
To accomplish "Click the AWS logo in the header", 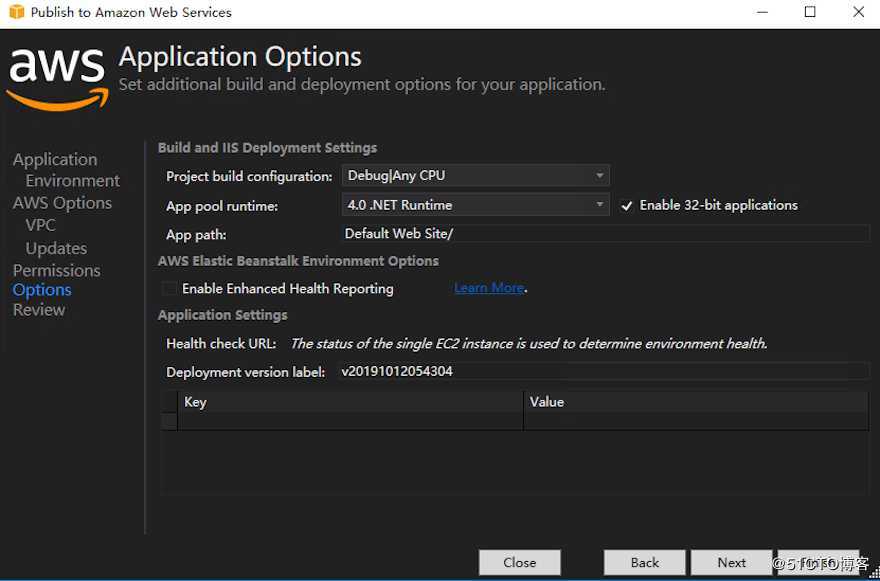I will point(56,75).
